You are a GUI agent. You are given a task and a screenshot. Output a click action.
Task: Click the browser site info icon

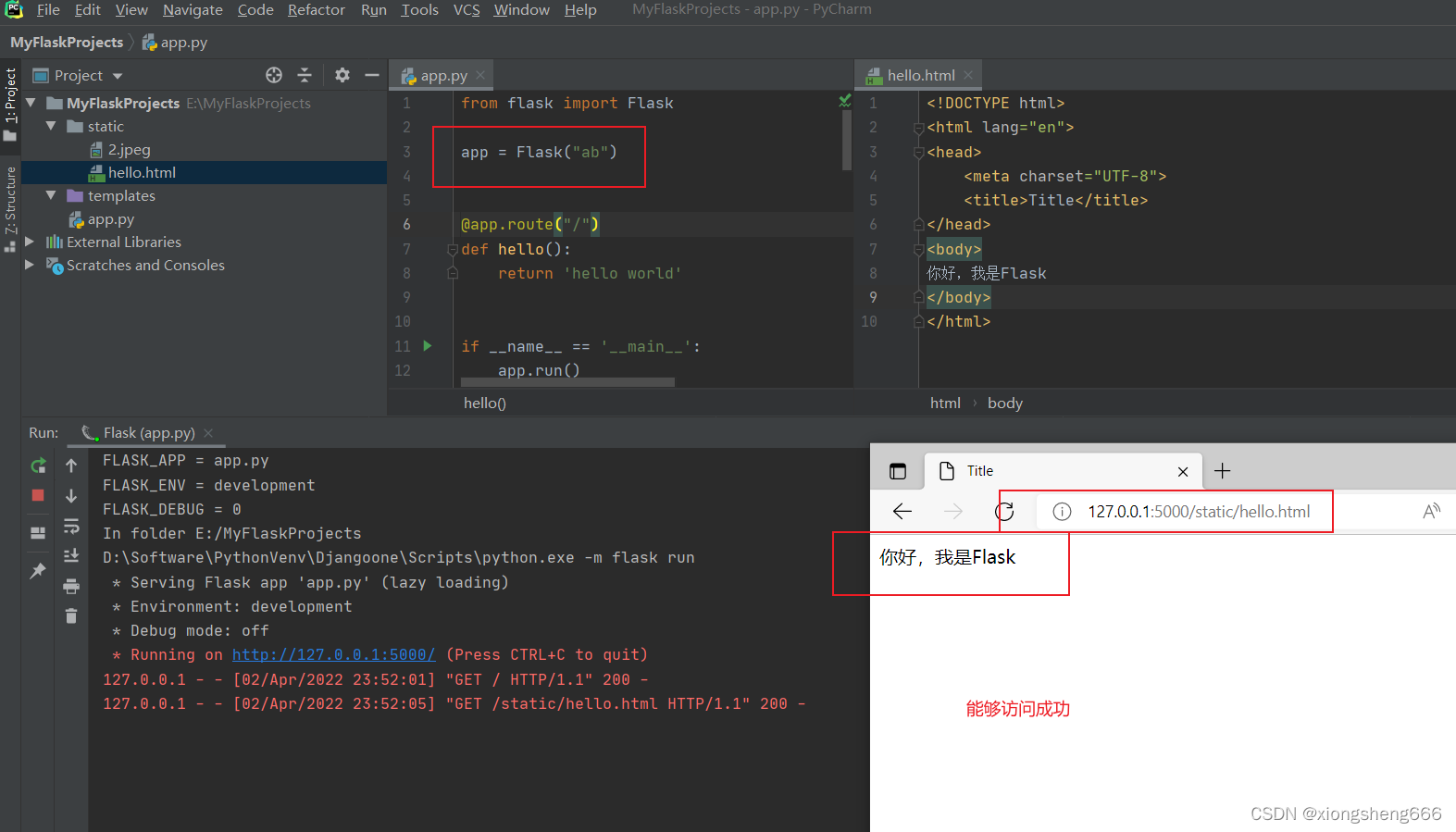[1062, 512]
